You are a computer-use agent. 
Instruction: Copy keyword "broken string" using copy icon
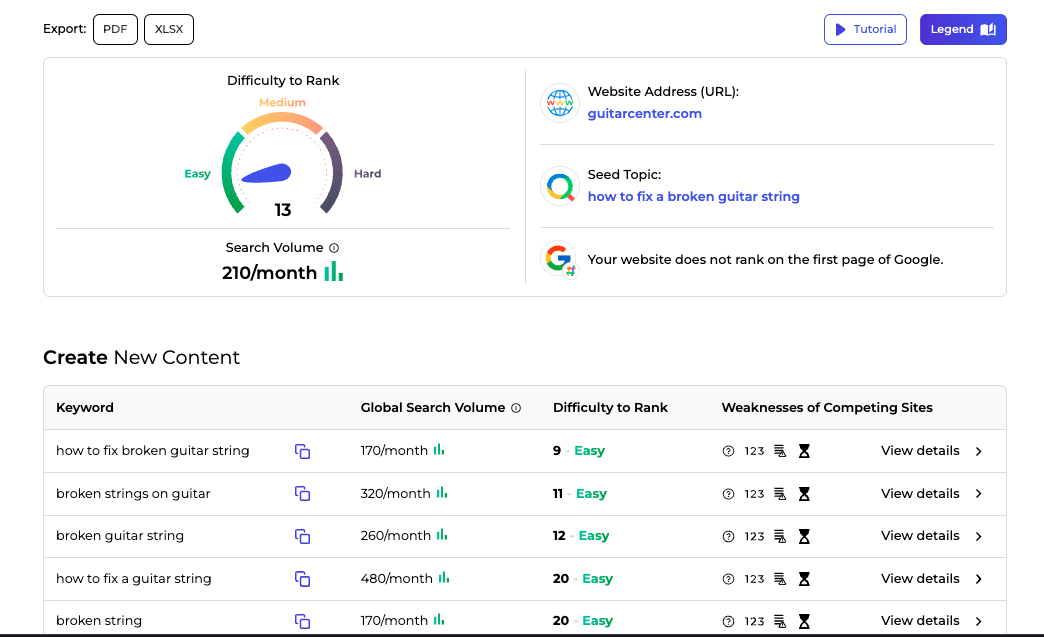(x=303, y=621)
